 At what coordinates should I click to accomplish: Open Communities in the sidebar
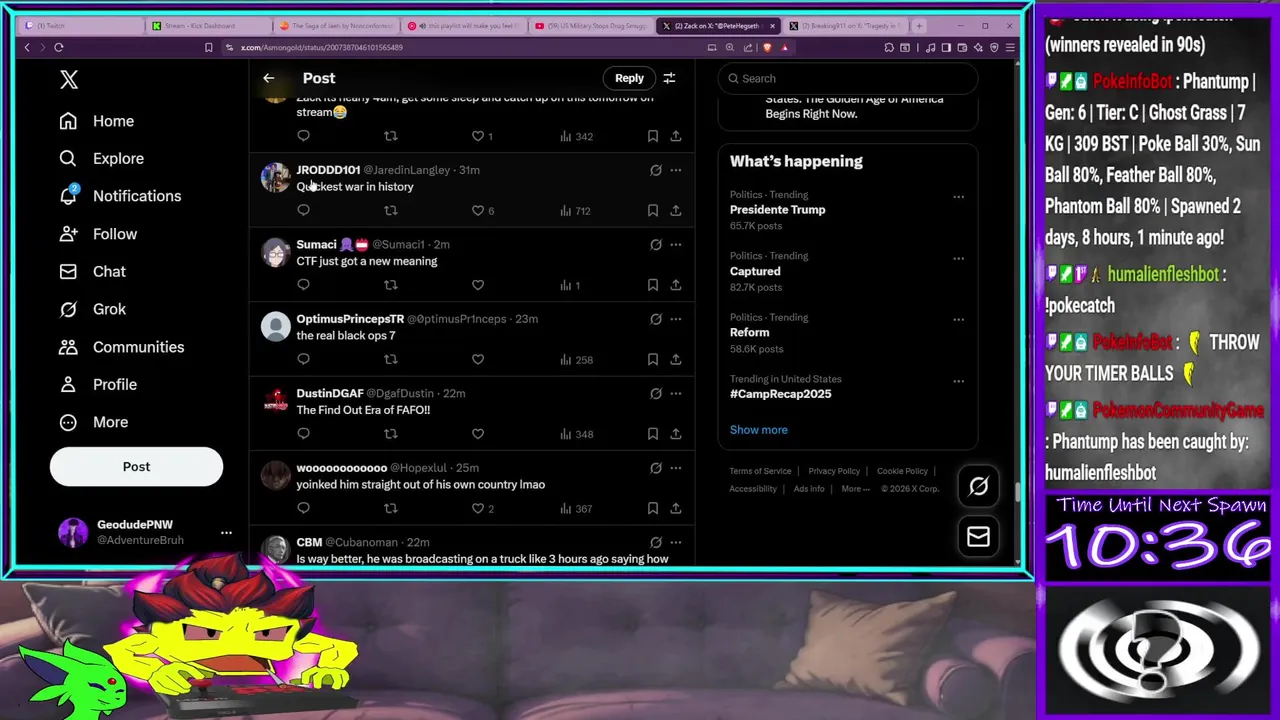click(121, 347)
